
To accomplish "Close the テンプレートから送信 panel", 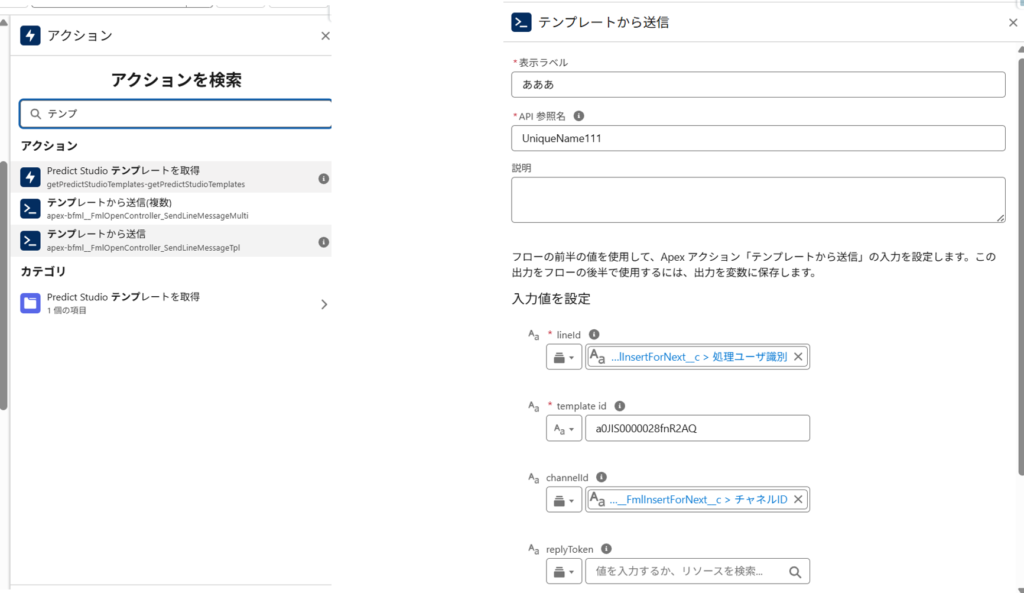I will [x=1013, y=23].
